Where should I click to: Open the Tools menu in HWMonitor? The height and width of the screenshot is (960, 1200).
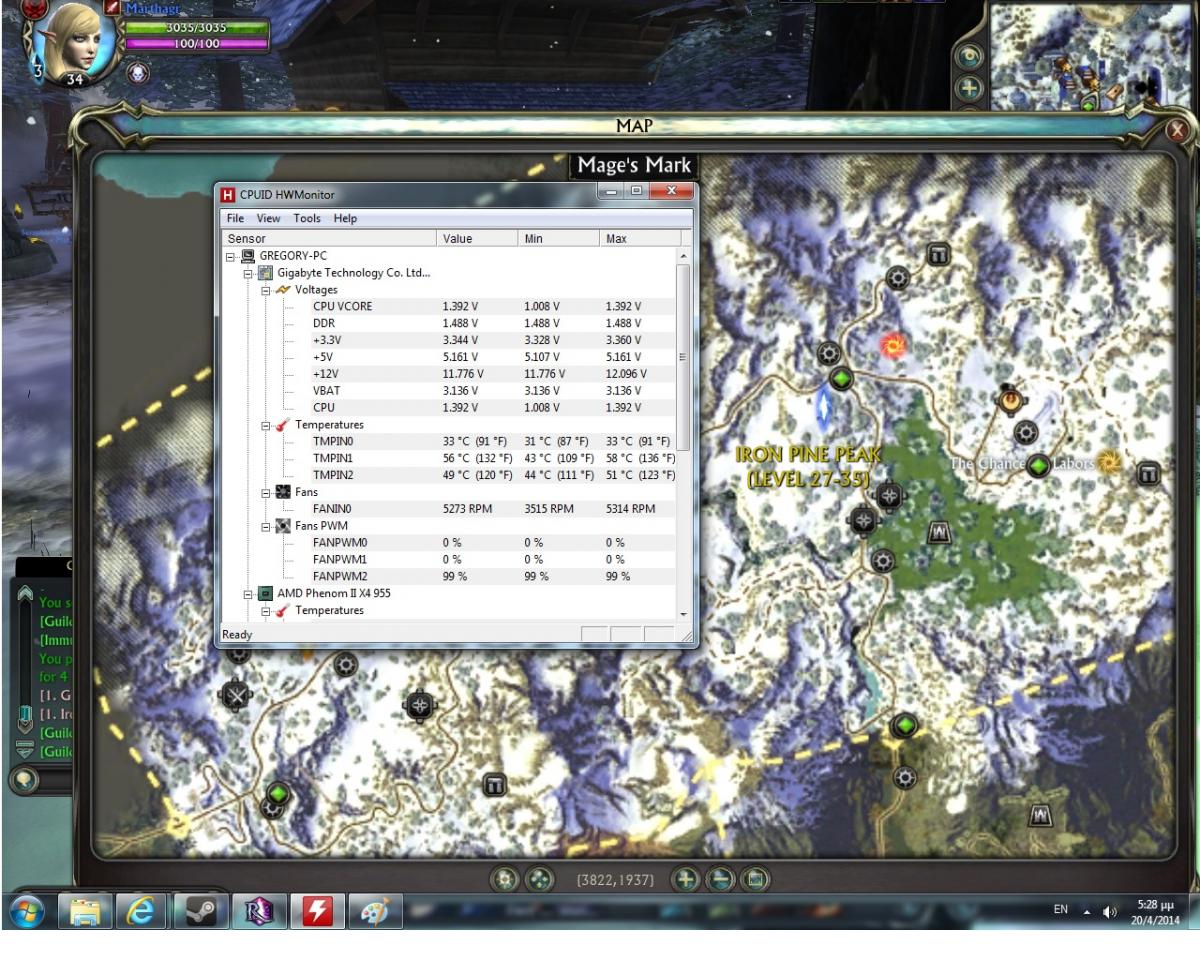click(307, 218)
